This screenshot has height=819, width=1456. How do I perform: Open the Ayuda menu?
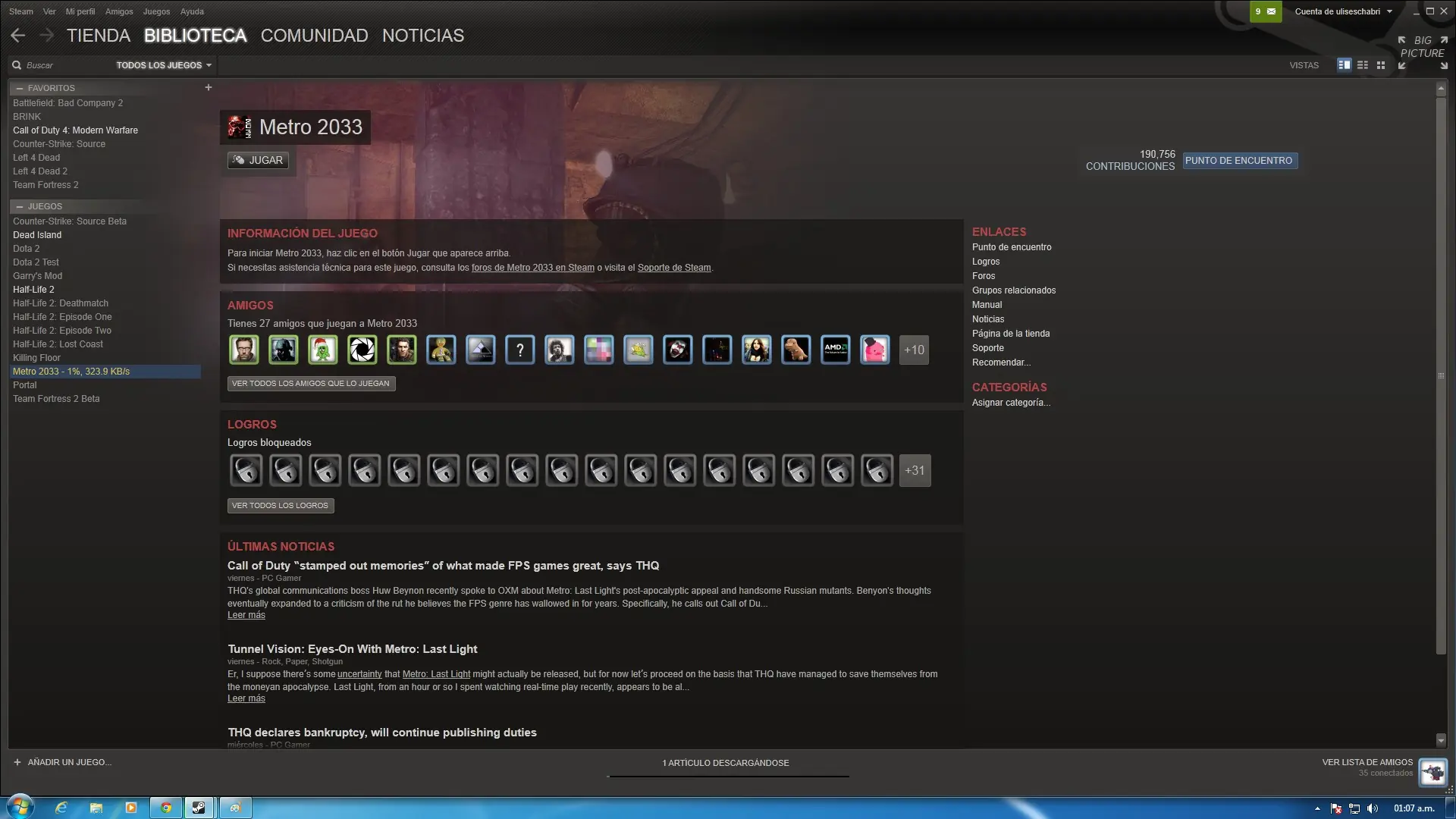pos(192,11)
